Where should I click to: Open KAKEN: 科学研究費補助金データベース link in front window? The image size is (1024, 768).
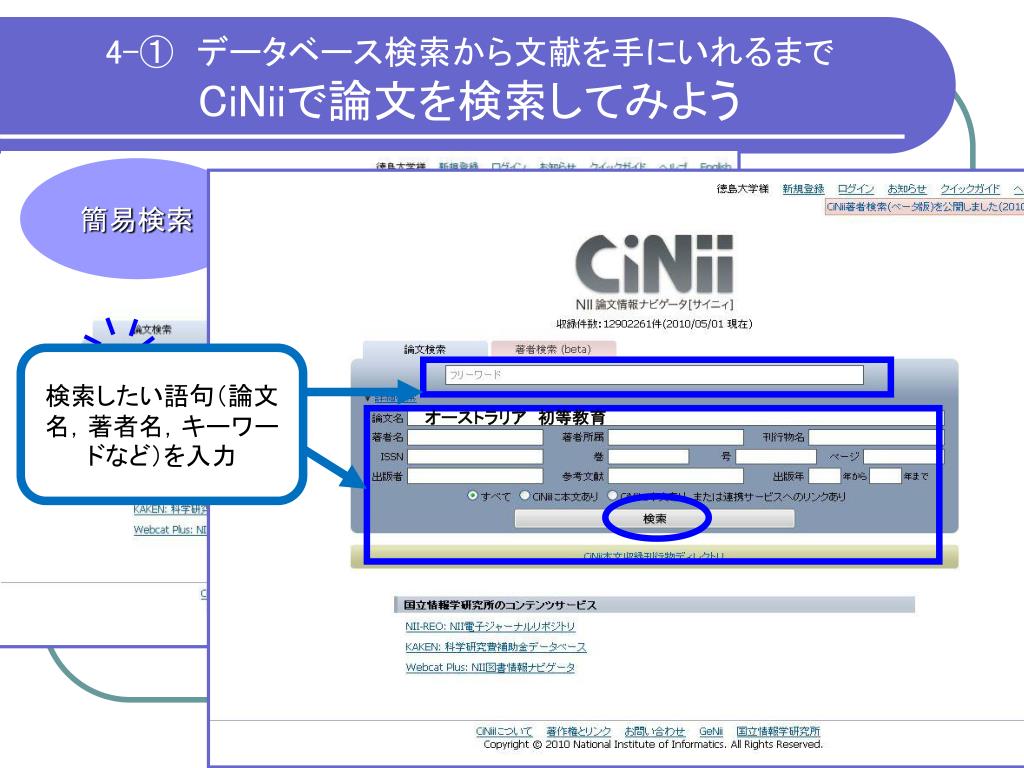[496, 647]
